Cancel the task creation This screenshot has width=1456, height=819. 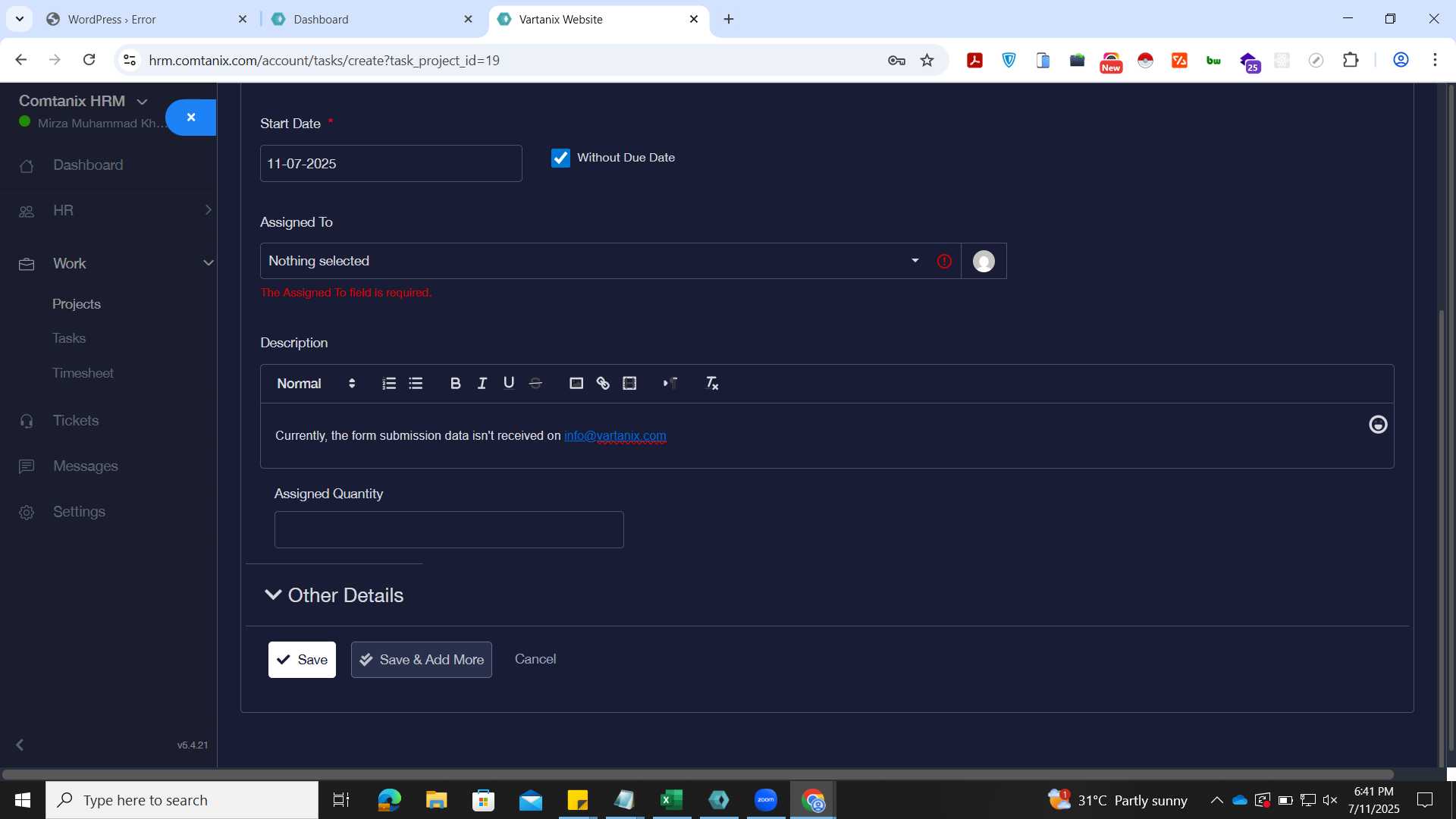point(535,659)
